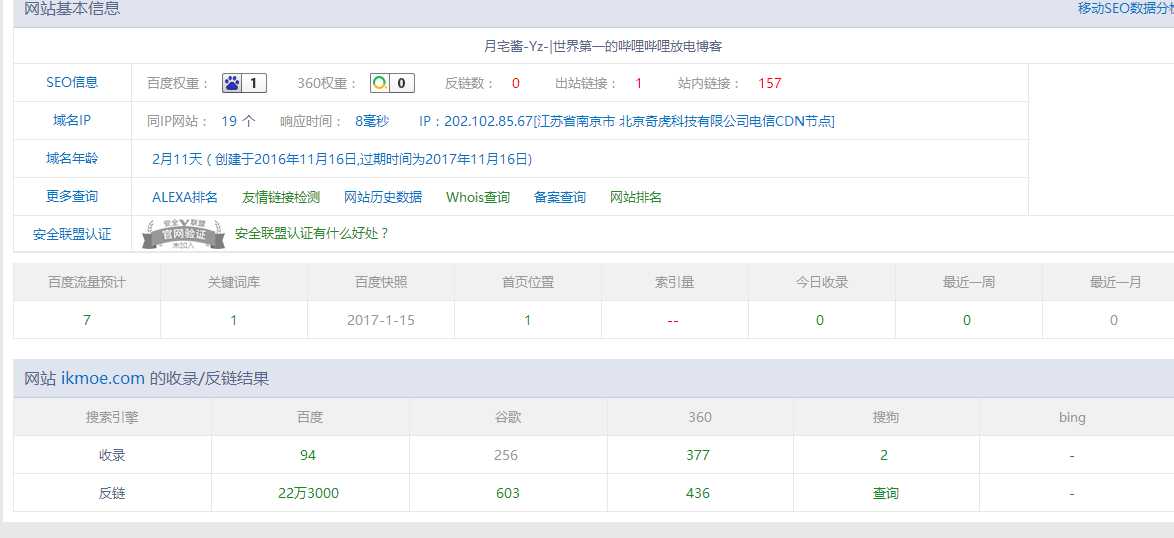This screenshot has height=538, width=1174.
Task: Click the 搜狗 反链 查询 link
Action: 886,493
